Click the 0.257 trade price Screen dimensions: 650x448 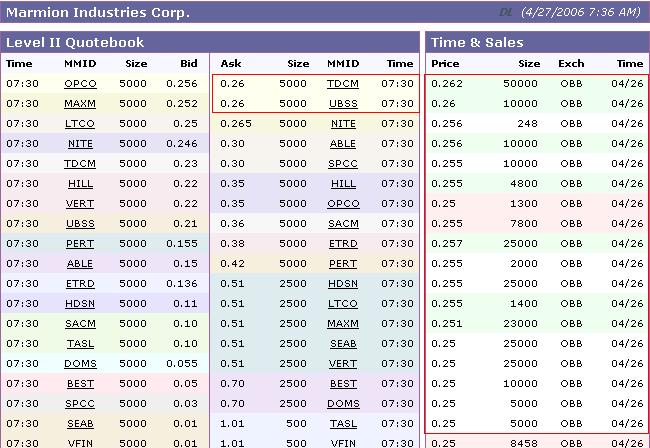point(447,244)
